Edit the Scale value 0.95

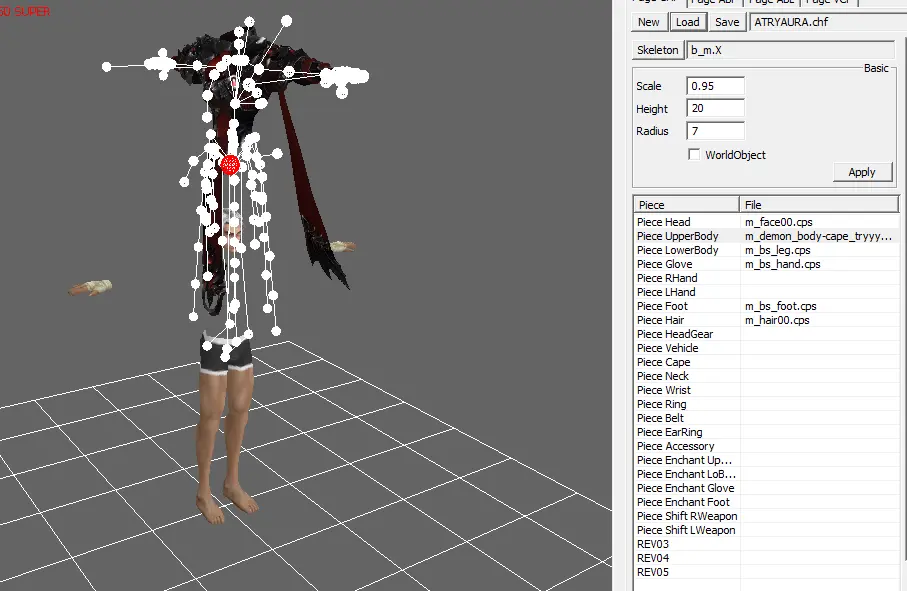point(716,86)
